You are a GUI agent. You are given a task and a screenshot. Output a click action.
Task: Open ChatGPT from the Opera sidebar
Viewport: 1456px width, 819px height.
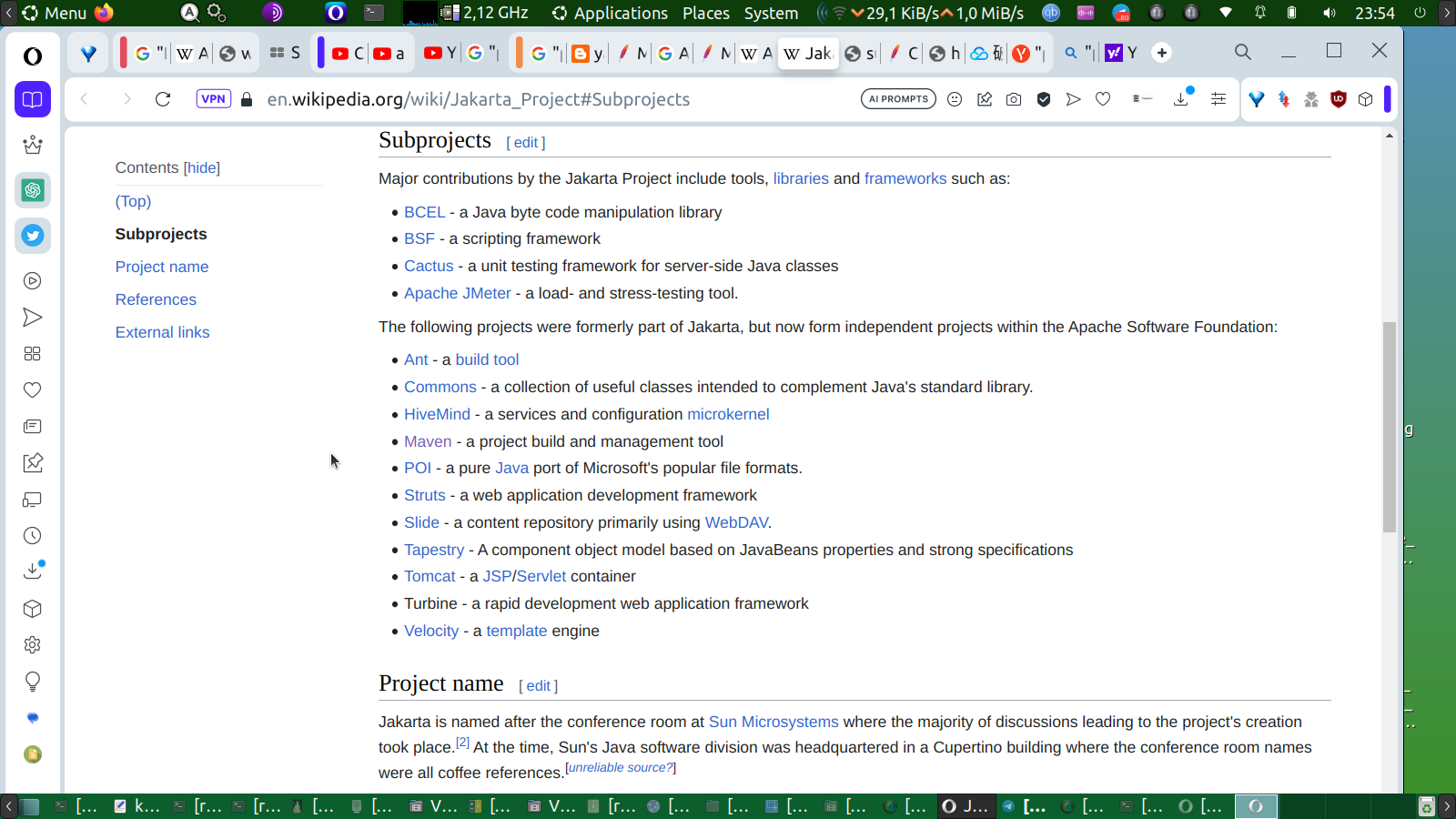[33, 190]
